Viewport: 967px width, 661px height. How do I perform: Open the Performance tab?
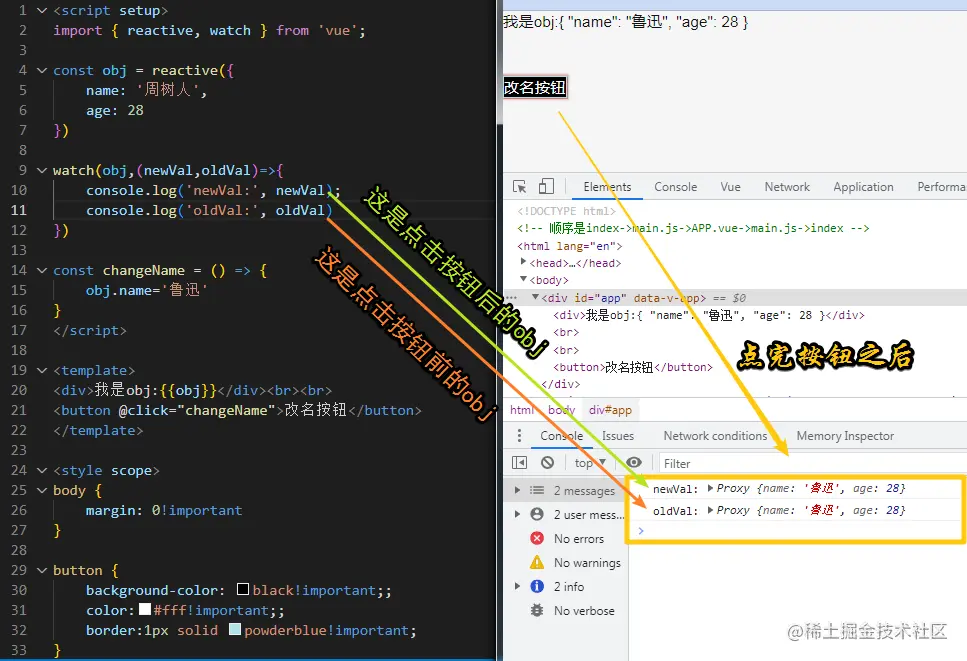[941, 187]
